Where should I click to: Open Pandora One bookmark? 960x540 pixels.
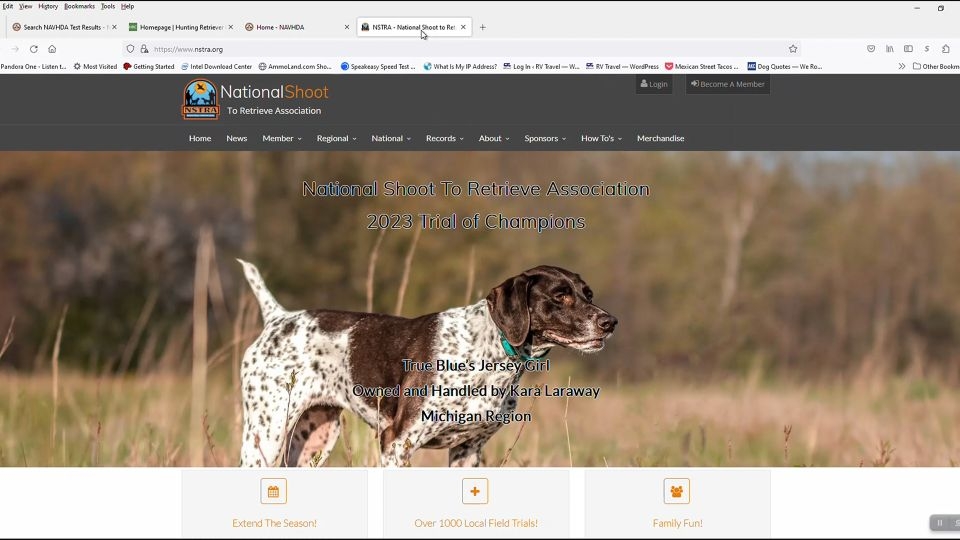click(33, 66)
